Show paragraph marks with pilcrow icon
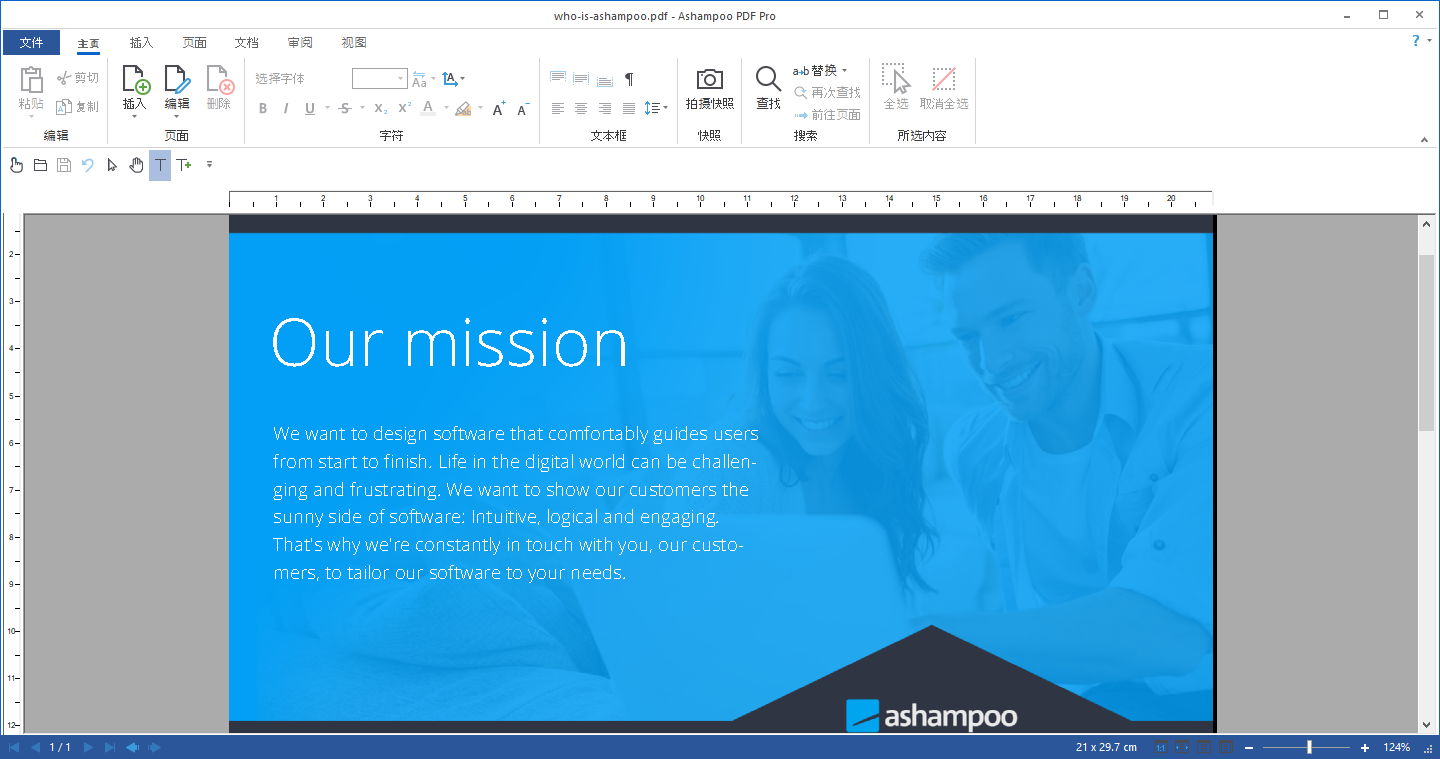1440x759 pixels. [x=629, y=78]
